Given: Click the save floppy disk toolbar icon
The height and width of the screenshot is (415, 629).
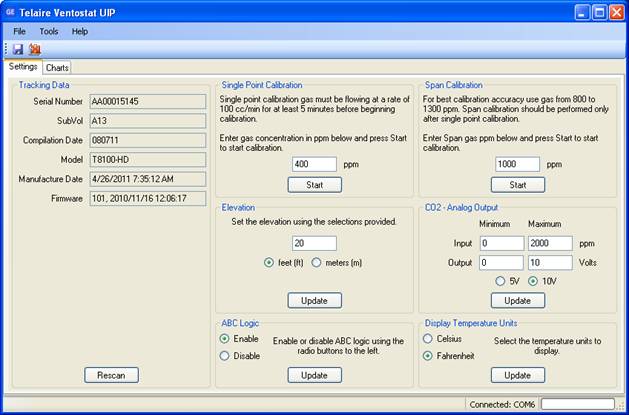Looking at the screenshot, I should click(18, 49).
